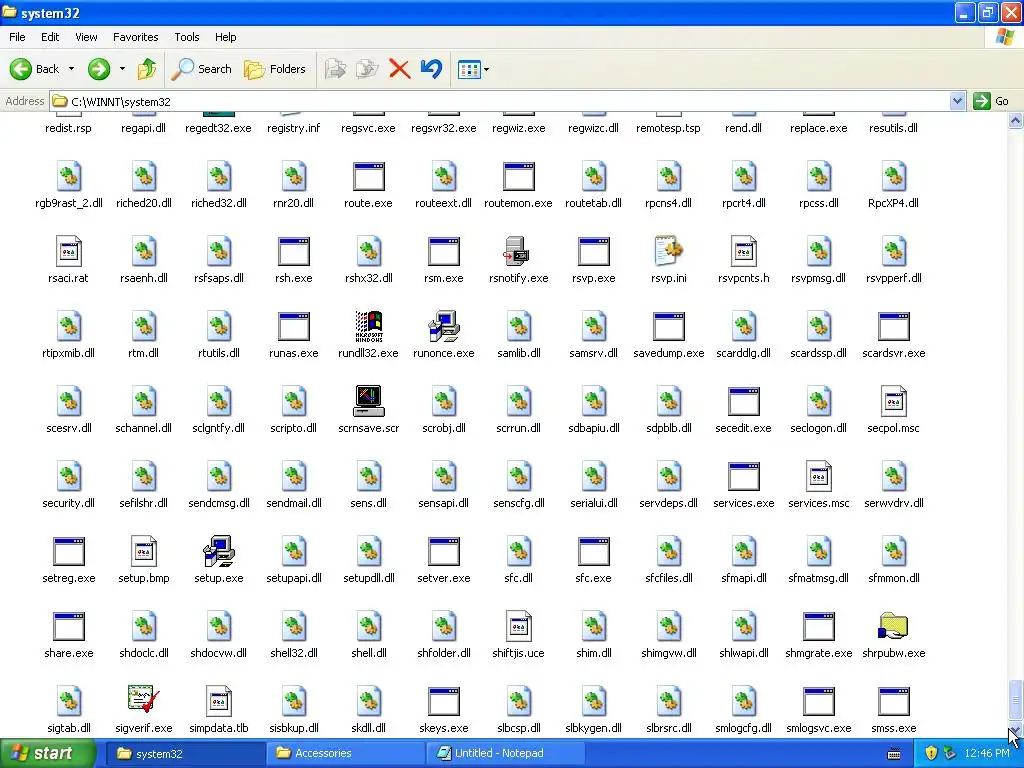Select the rundll32.exe file icon
The image size is (1024, 768).
click(x=368, y=326)
